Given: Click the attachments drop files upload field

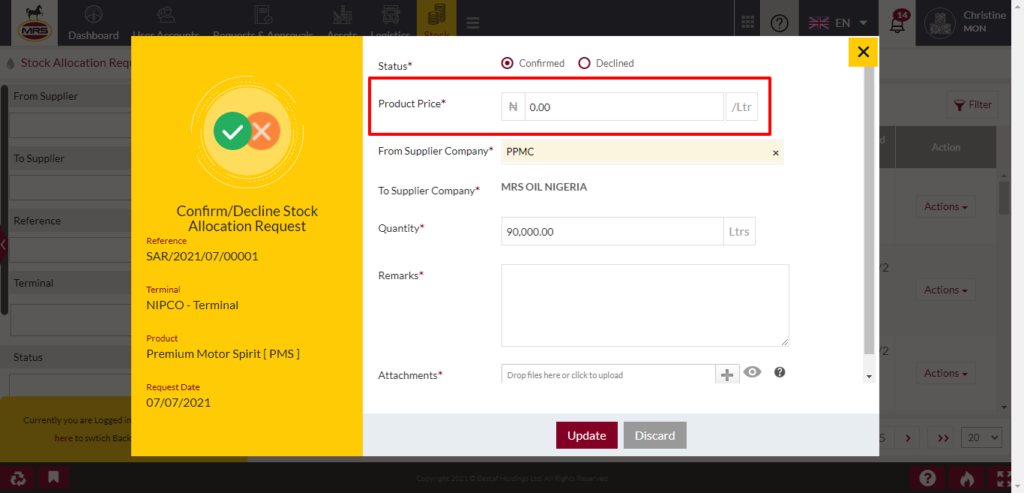Looking at the screenshot, I should [609, 375].
